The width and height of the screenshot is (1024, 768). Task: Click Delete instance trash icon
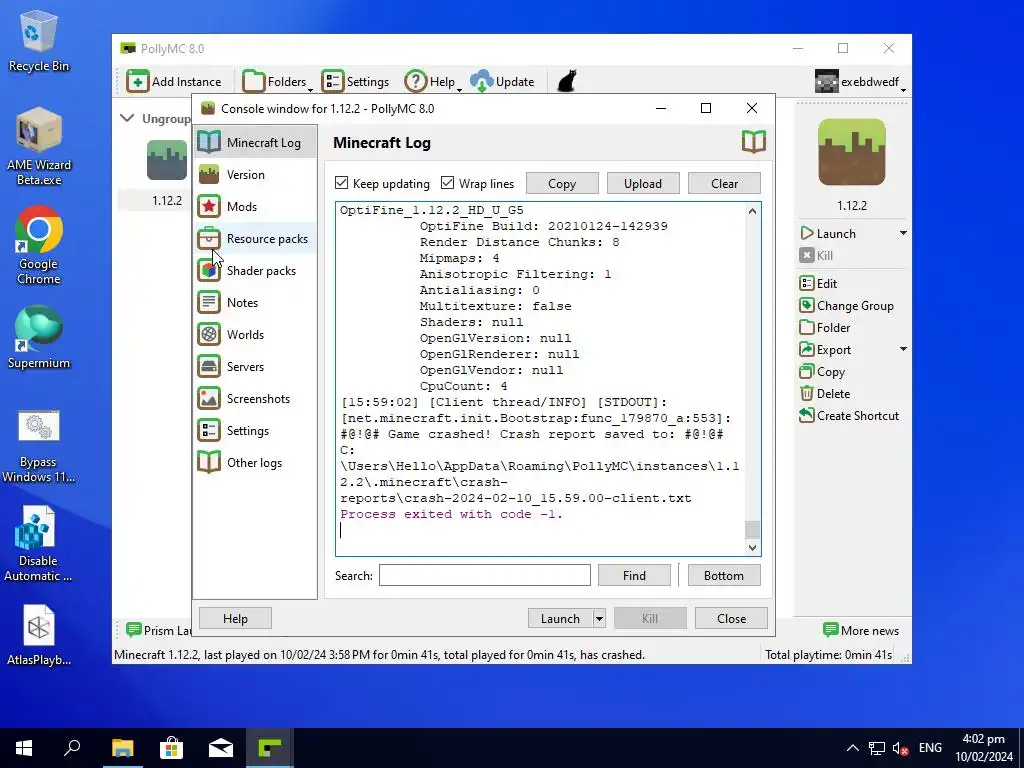[807, 394]
